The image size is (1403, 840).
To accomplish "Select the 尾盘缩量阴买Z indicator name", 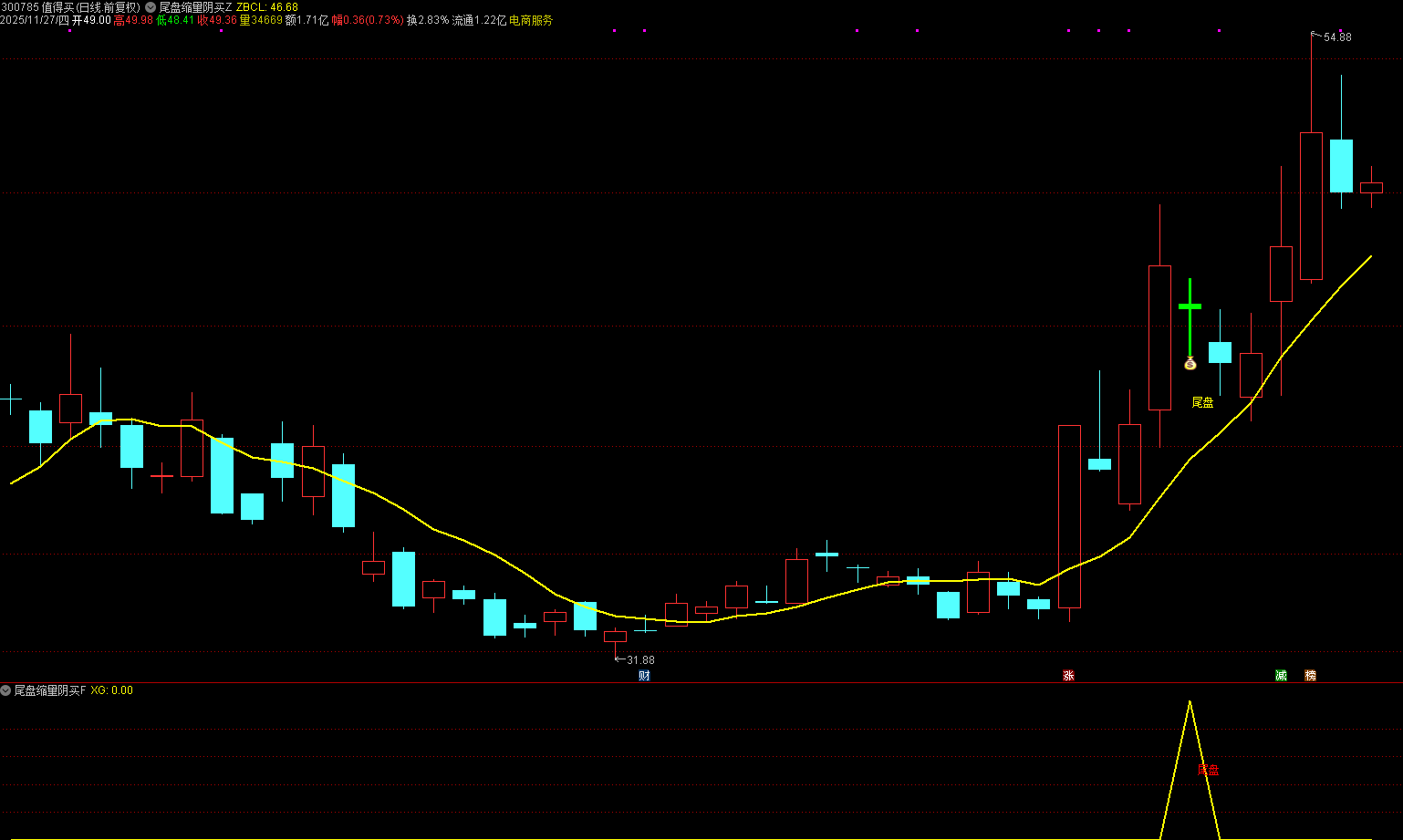I will pyautogui.click(x=196, y=7).
